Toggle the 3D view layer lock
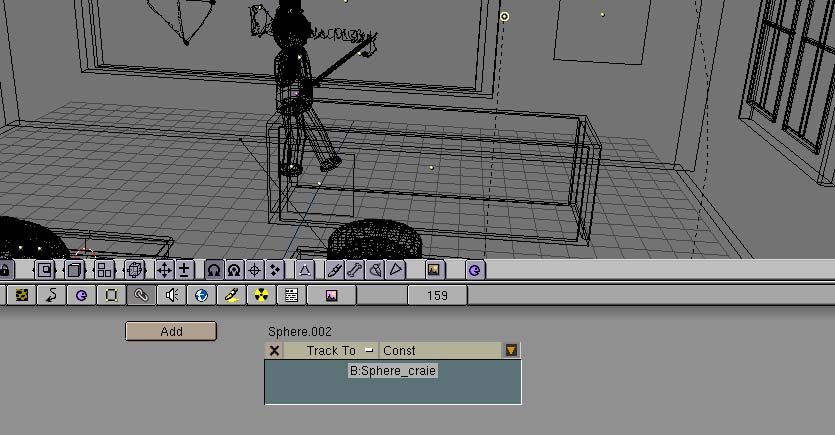This screenshot has height=435, width=835. (5, 270)
